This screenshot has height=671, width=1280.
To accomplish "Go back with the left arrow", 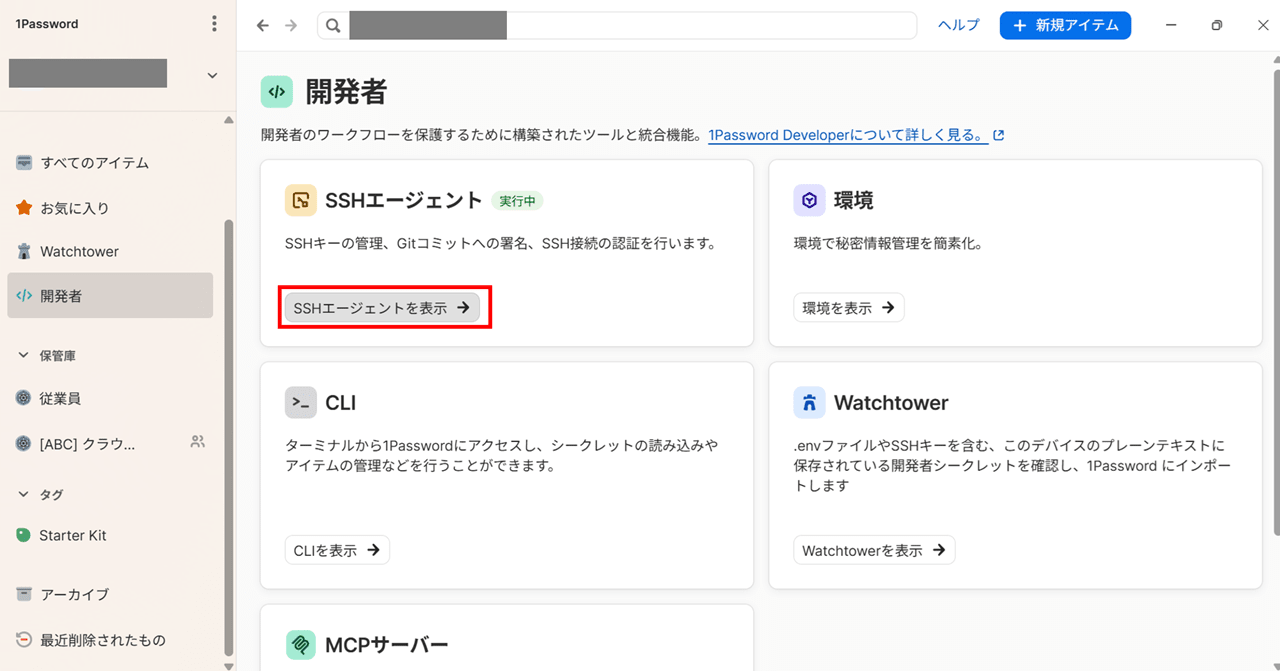I will pos(263,25).
